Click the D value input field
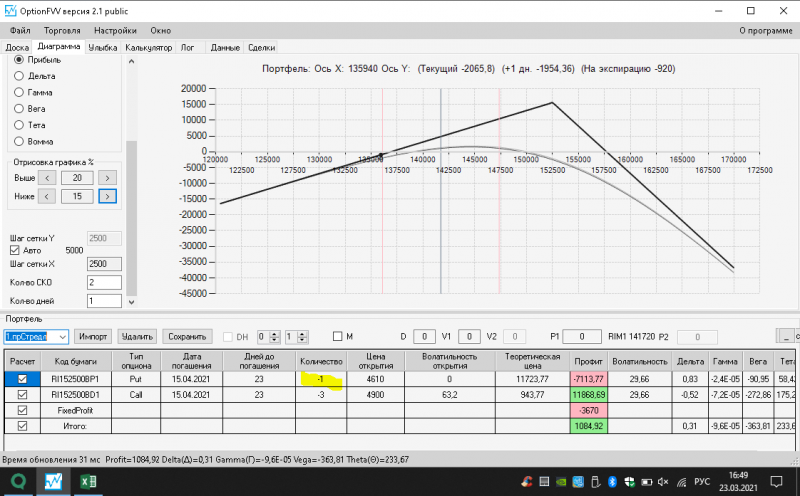The image size is (800, 496). 423,336
